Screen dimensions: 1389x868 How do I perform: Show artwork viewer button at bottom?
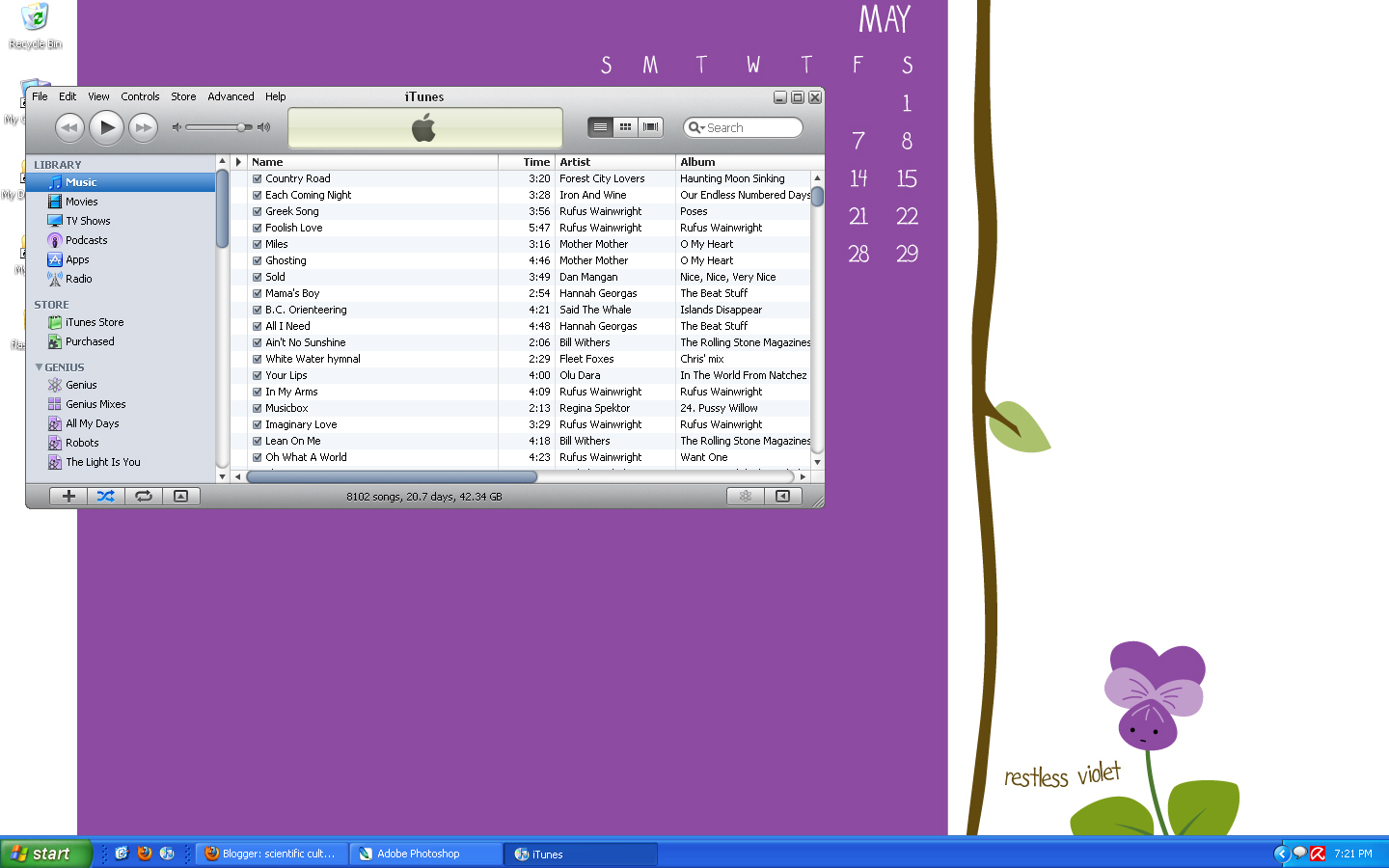point(180,496)
